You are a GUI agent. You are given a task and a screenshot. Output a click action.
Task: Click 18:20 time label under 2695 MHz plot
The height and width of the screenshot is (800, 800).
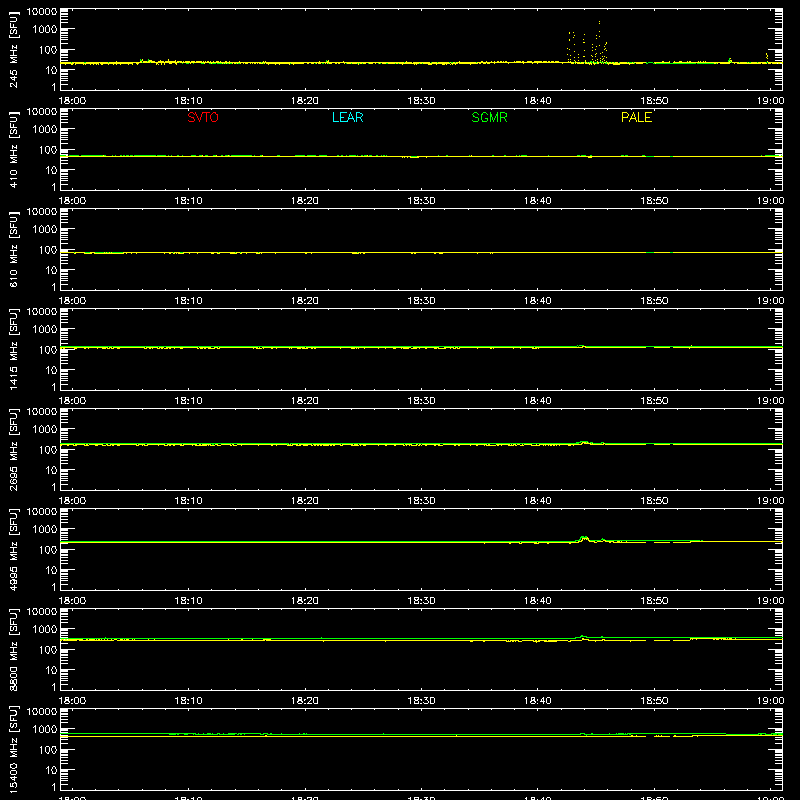click(305, 501)
